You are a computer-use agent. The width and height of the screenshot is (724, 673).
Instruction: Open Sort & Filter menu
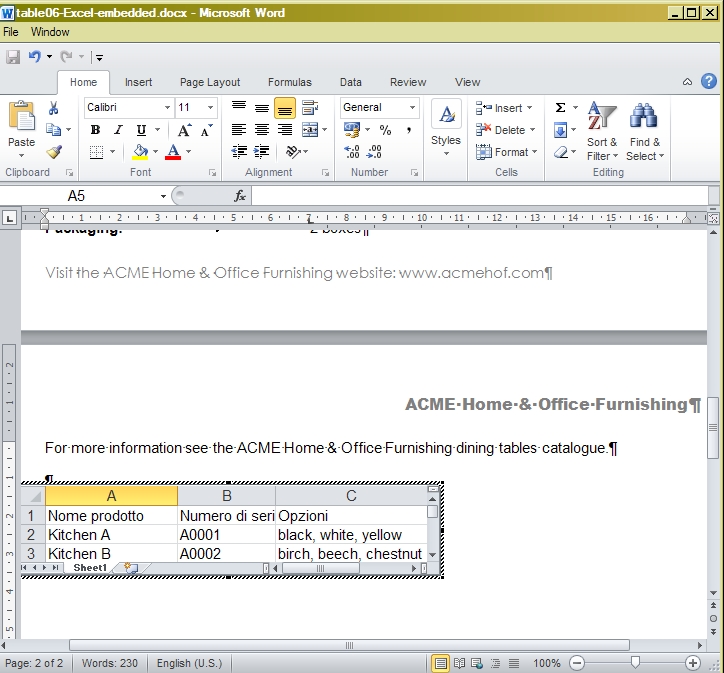602,131
